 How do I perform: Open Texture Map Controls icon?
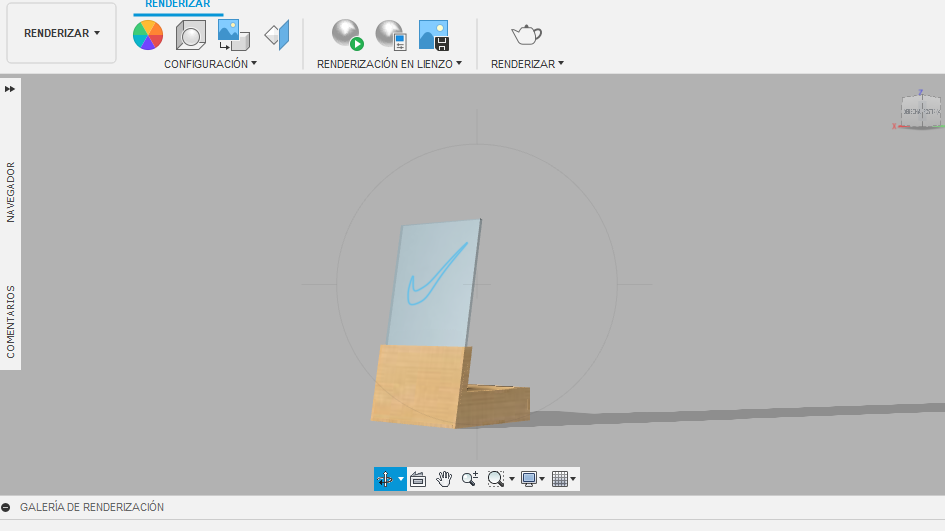277,35
